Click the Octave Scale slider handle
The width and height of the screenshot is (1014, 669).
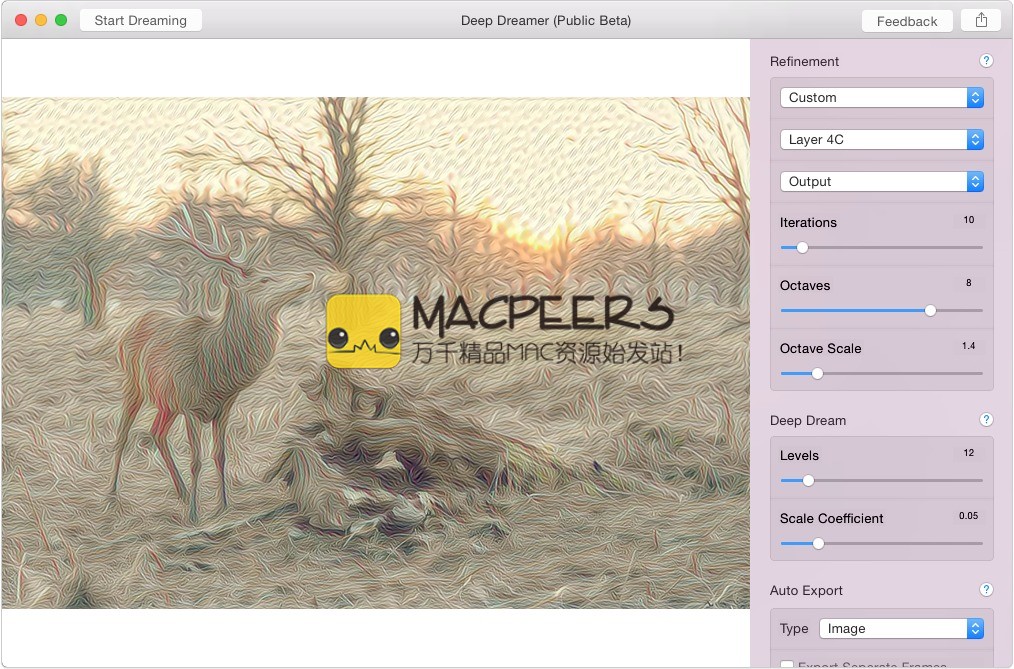(817, 374)
